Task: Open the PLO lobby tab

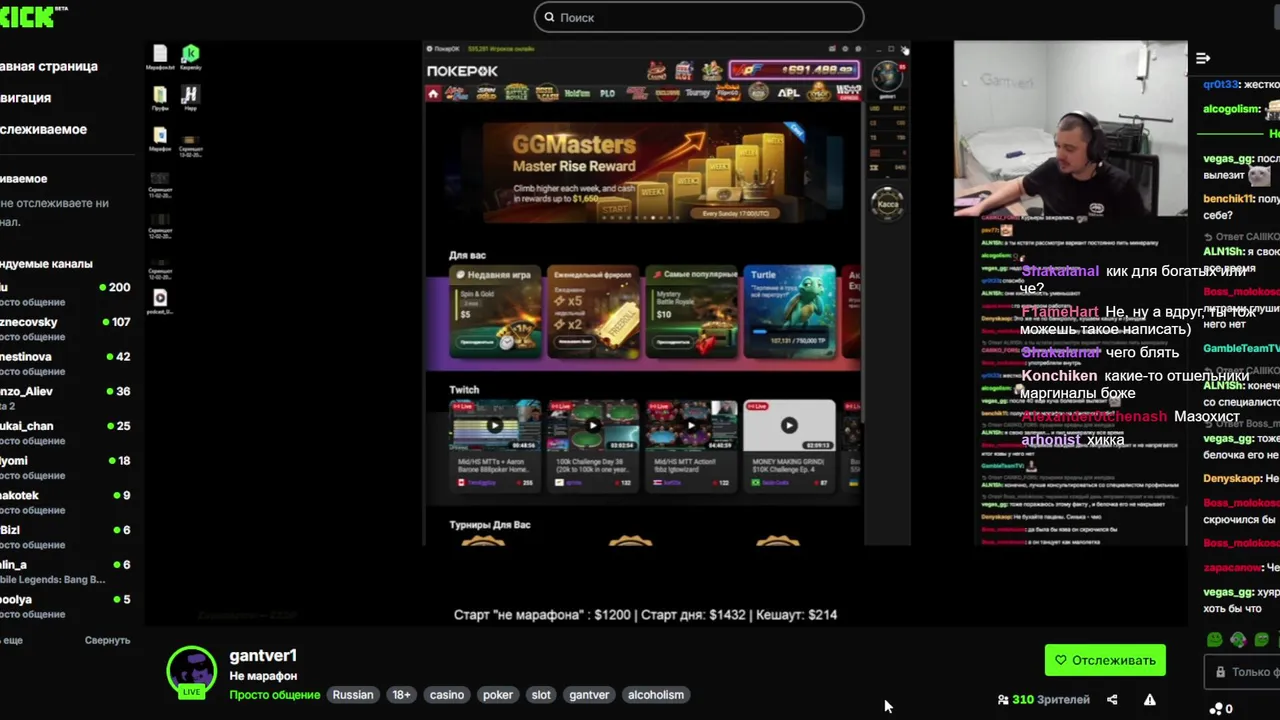Action: point(607,93)
